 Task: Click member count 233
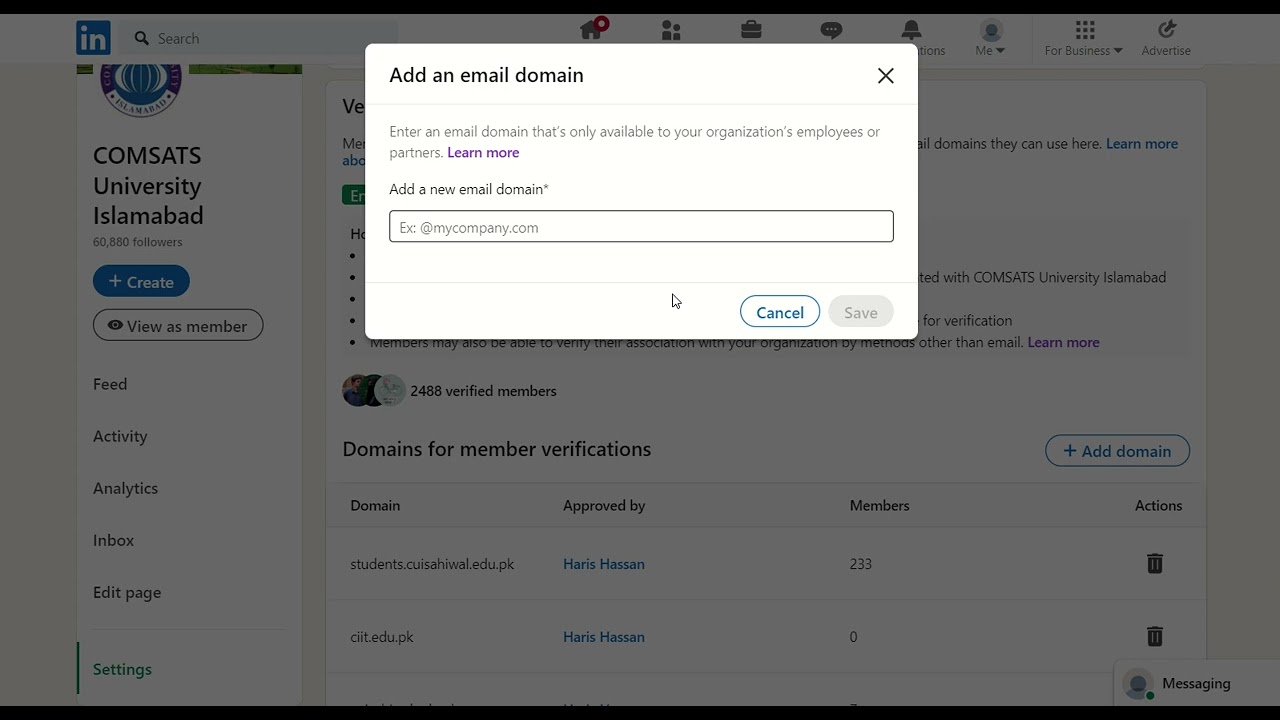(x=861, y=564)
